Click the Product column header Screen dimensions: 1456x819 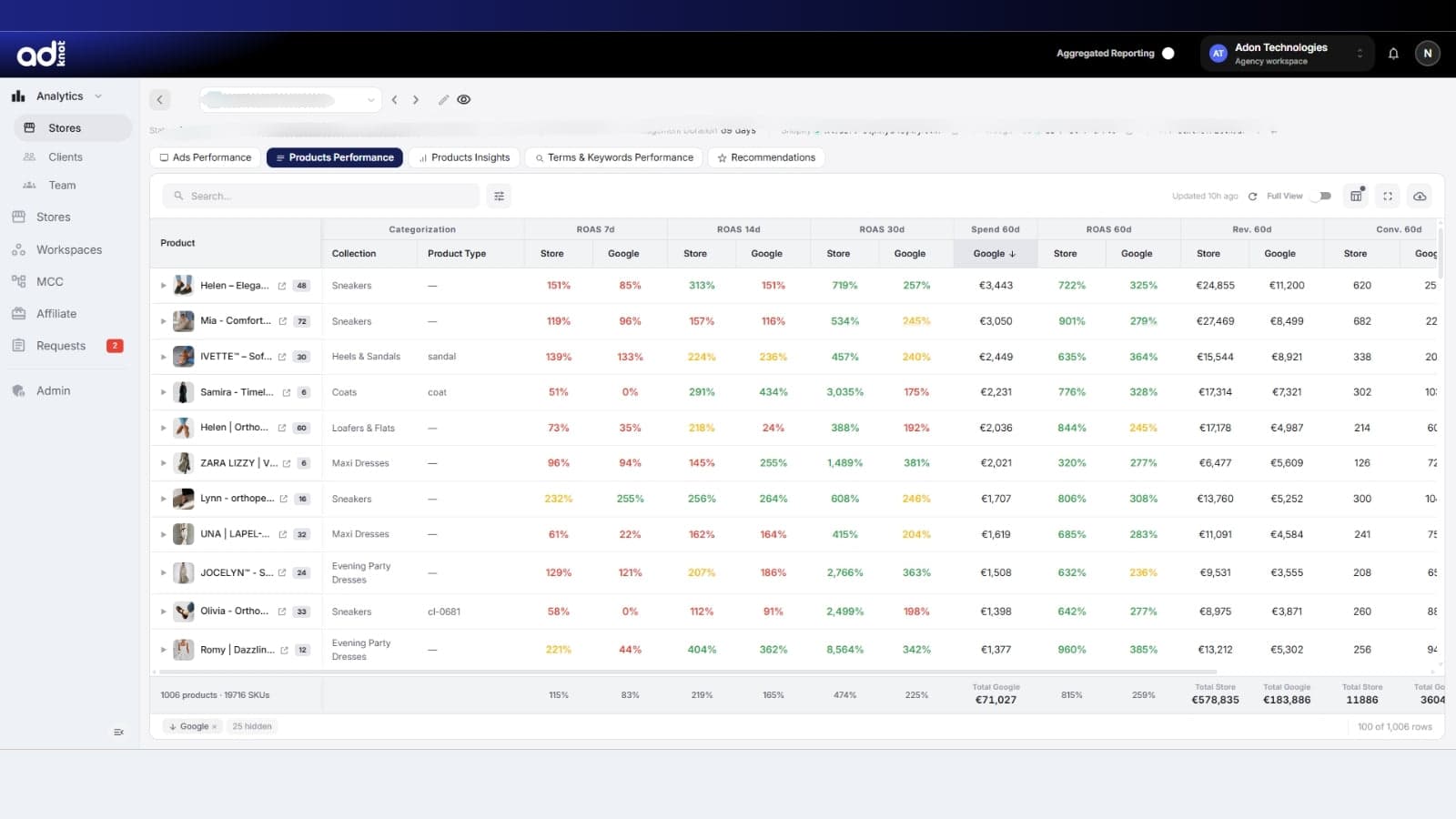pyautogui.click(x=235, y=243)
